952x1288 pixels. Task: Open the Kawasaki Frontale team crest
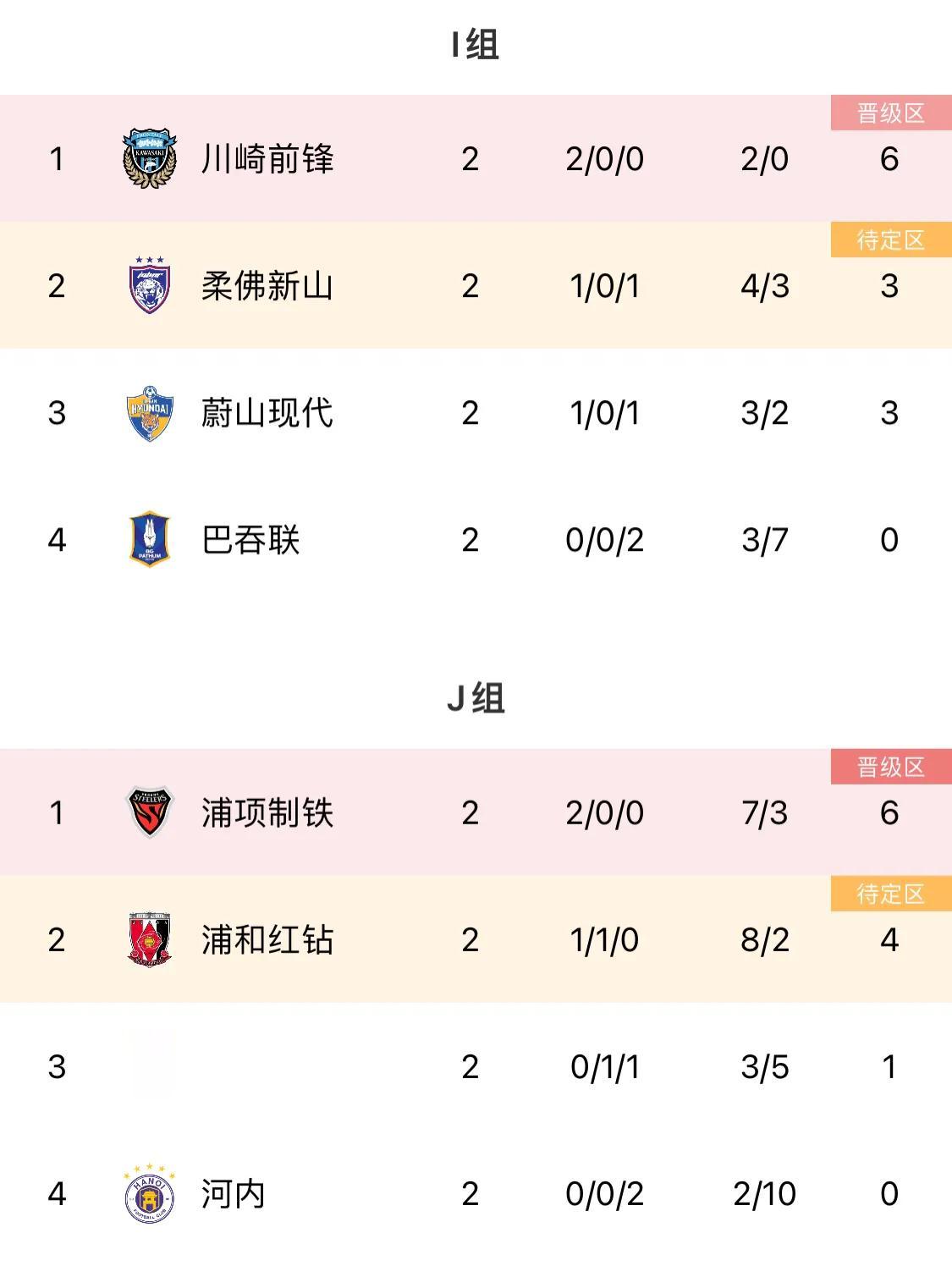tap(150, 158)
